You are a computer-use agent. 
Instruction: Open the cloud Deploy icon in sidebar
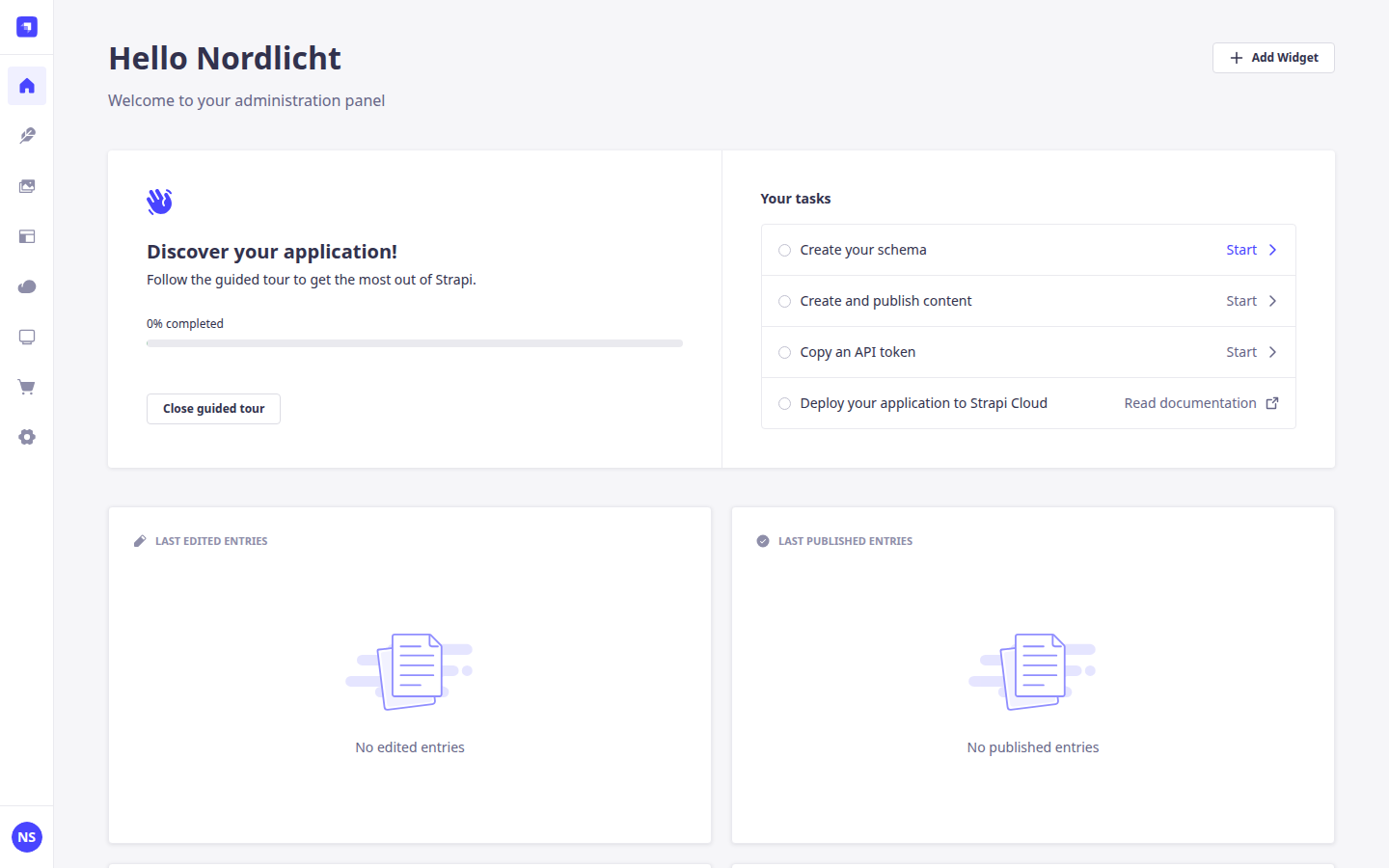click(27, 286)
